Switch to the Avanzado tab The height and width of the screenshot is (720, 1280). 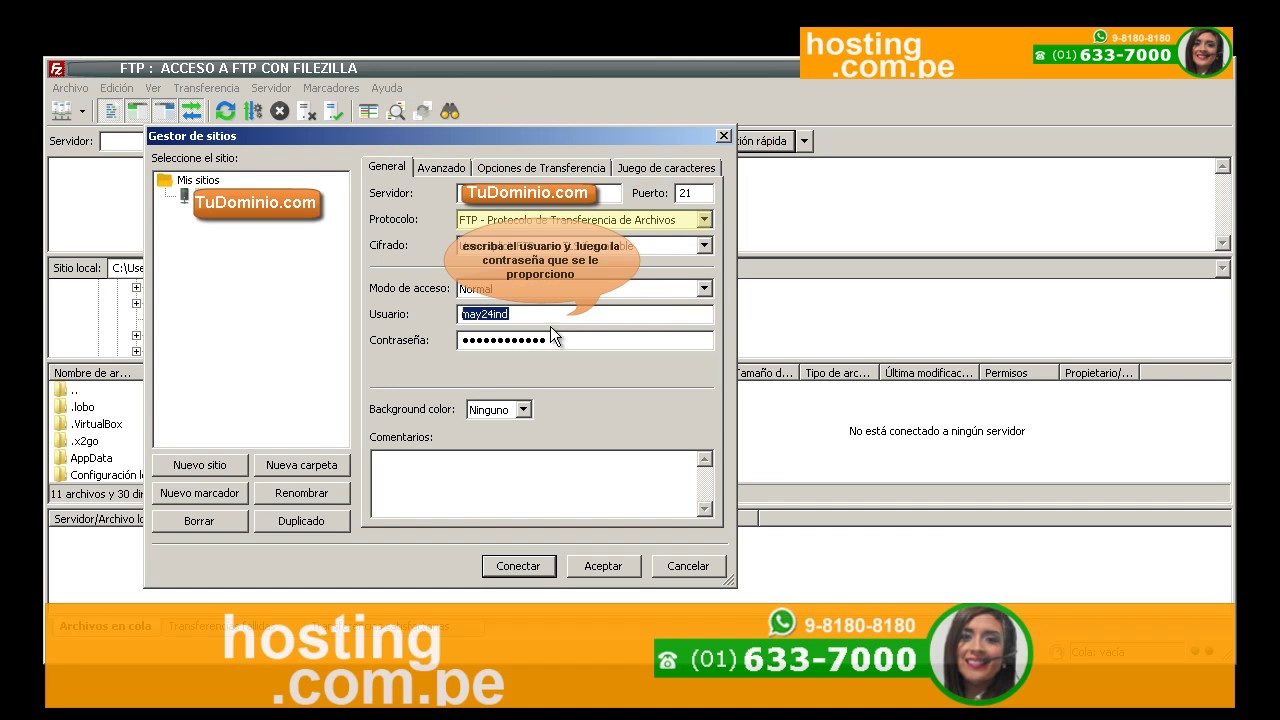[x=441, y=168]
